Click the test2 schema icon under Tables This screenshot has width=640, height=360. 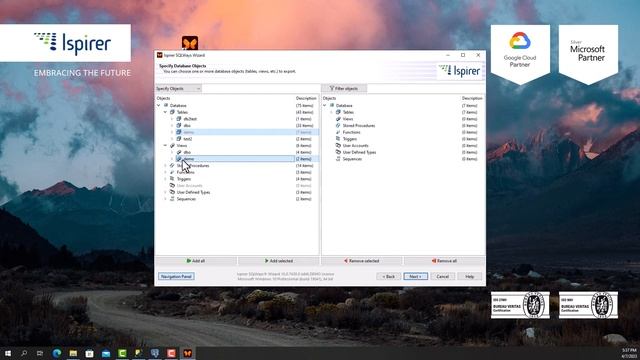(x=179, y=139)
